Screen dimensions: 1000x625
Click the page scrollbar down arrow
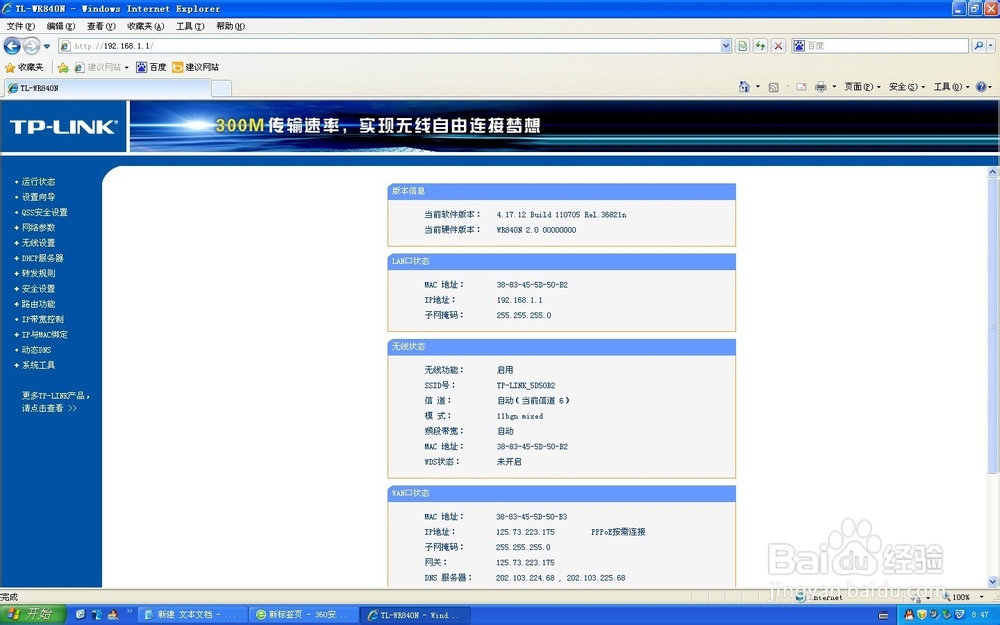coord(992,582)
